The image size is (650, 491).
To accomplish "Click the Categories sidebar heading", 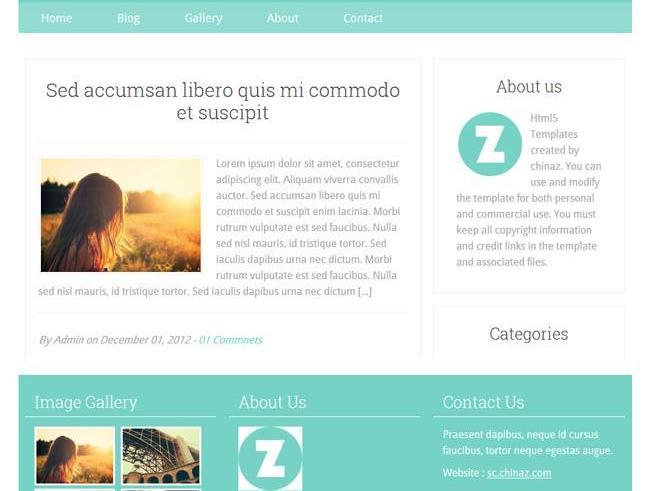I will point(529,334).
